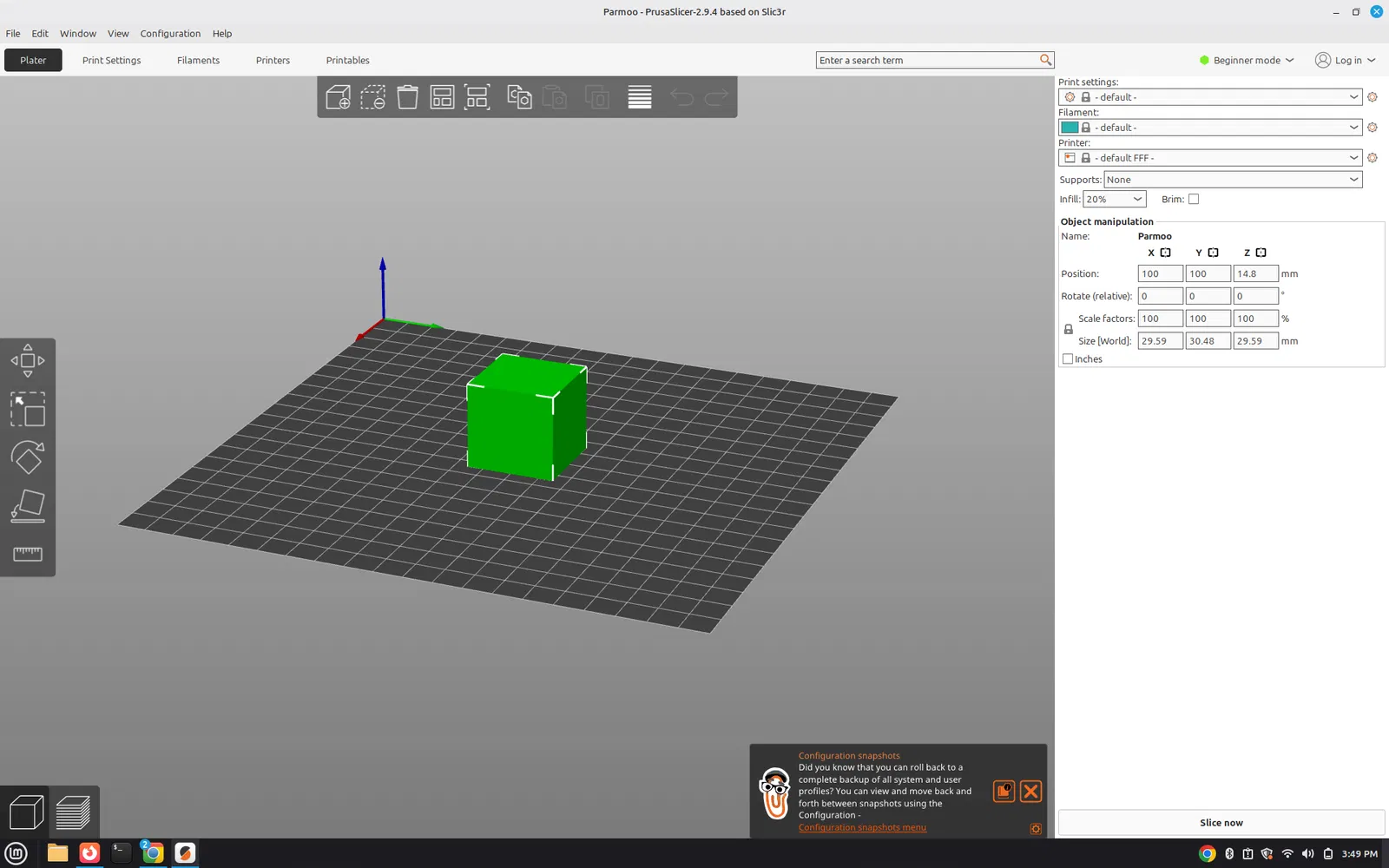
Task: Click the Z axis mirror icon
Action: pyautogui.click(x=1261, y=253)
